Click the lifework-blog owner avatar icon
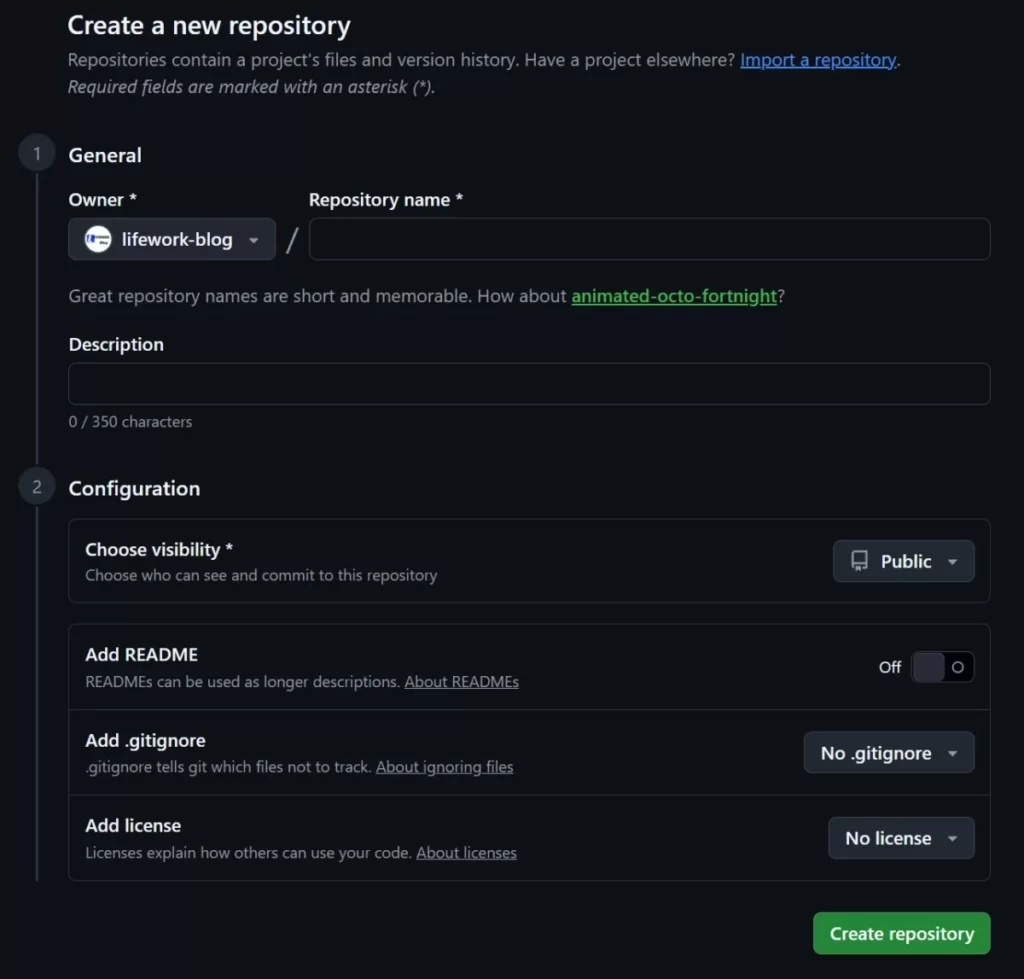 click(98, 239)
